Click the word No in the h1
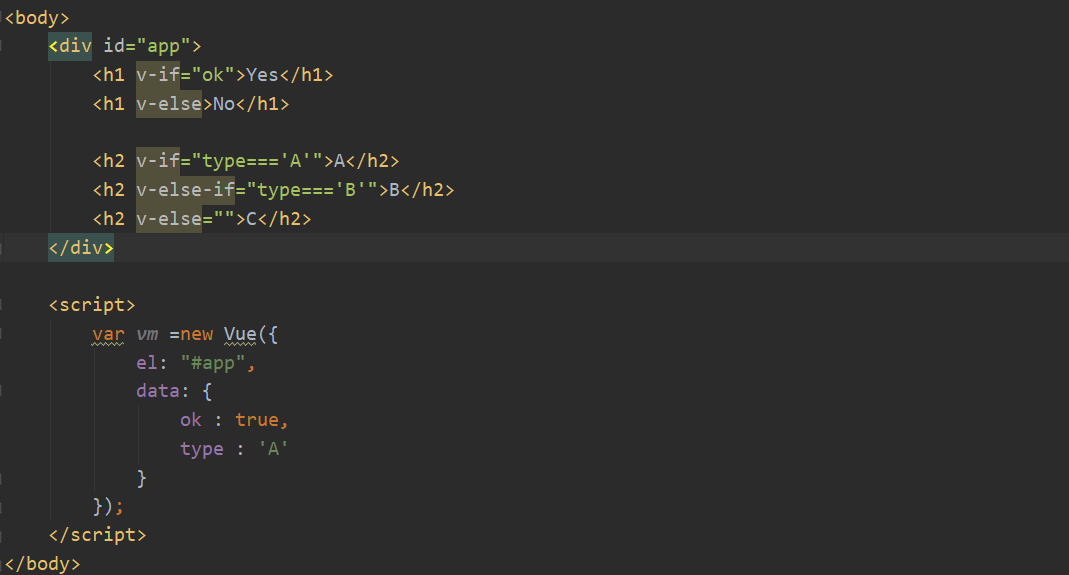The height and width of the screenshot is (575, 1069). click(224, 104)
